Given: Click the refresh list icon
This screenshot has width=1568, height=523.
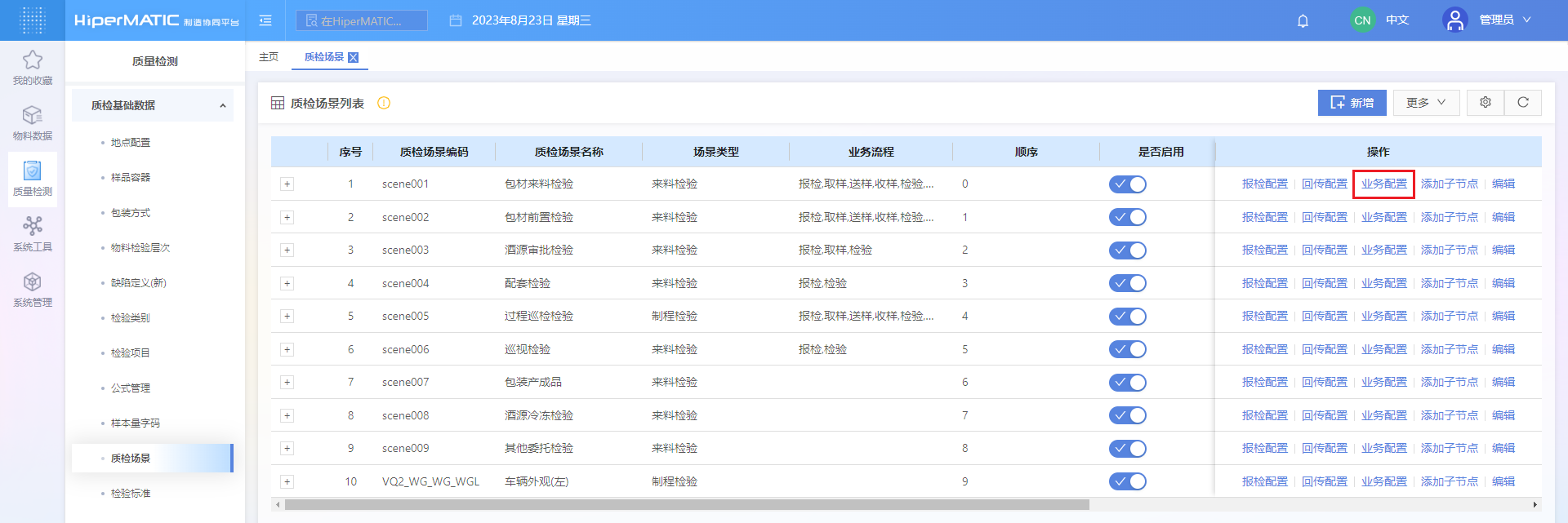Looking at the screenshot, I should point(1523,103).
